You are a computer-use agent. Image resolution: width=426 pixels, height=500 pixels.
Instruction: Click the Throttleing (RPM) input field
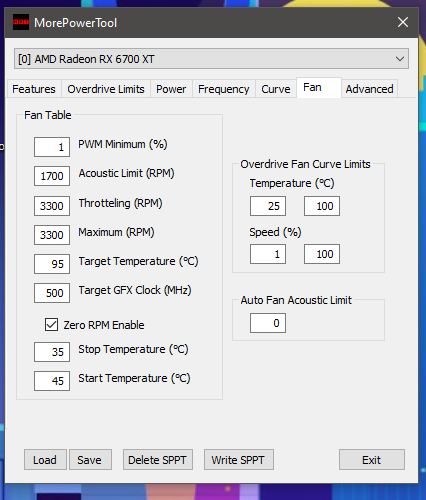52,206
